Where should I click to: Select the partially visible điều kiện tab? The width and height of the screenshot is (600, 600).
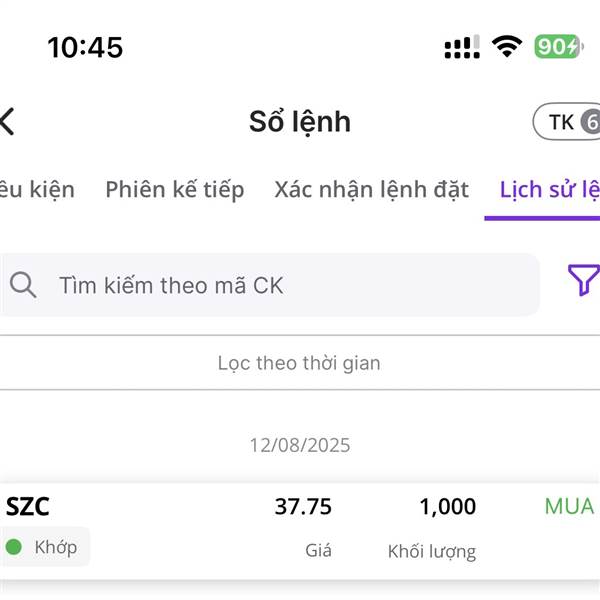(37, 189)
